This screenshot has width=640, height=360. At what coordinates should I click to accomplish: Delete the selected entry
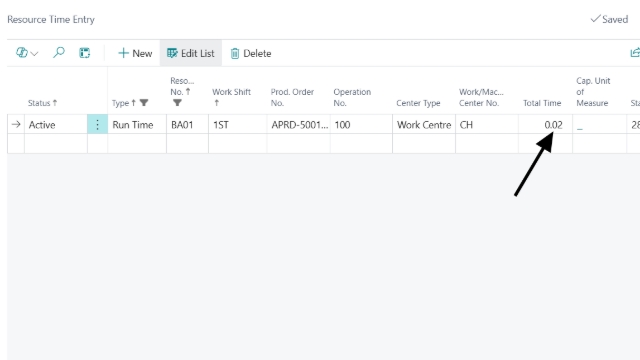251,53
